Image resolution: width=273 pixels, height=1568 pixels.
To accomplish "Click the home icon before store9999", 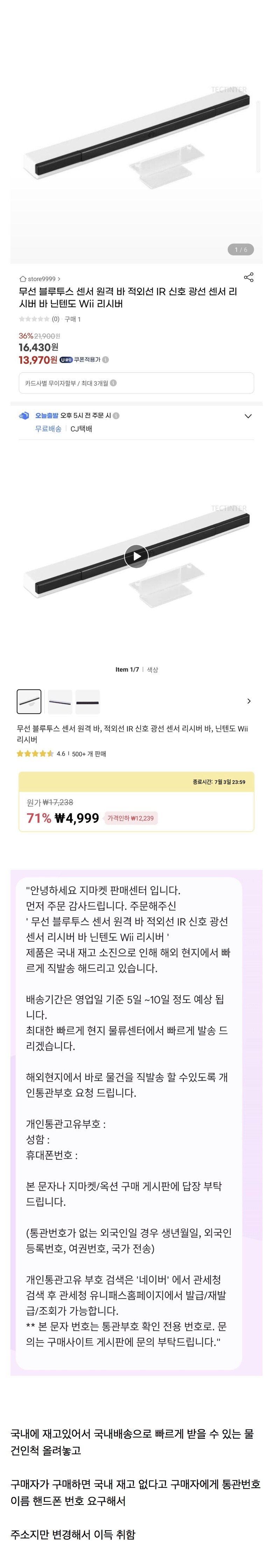I will (23, 279).
